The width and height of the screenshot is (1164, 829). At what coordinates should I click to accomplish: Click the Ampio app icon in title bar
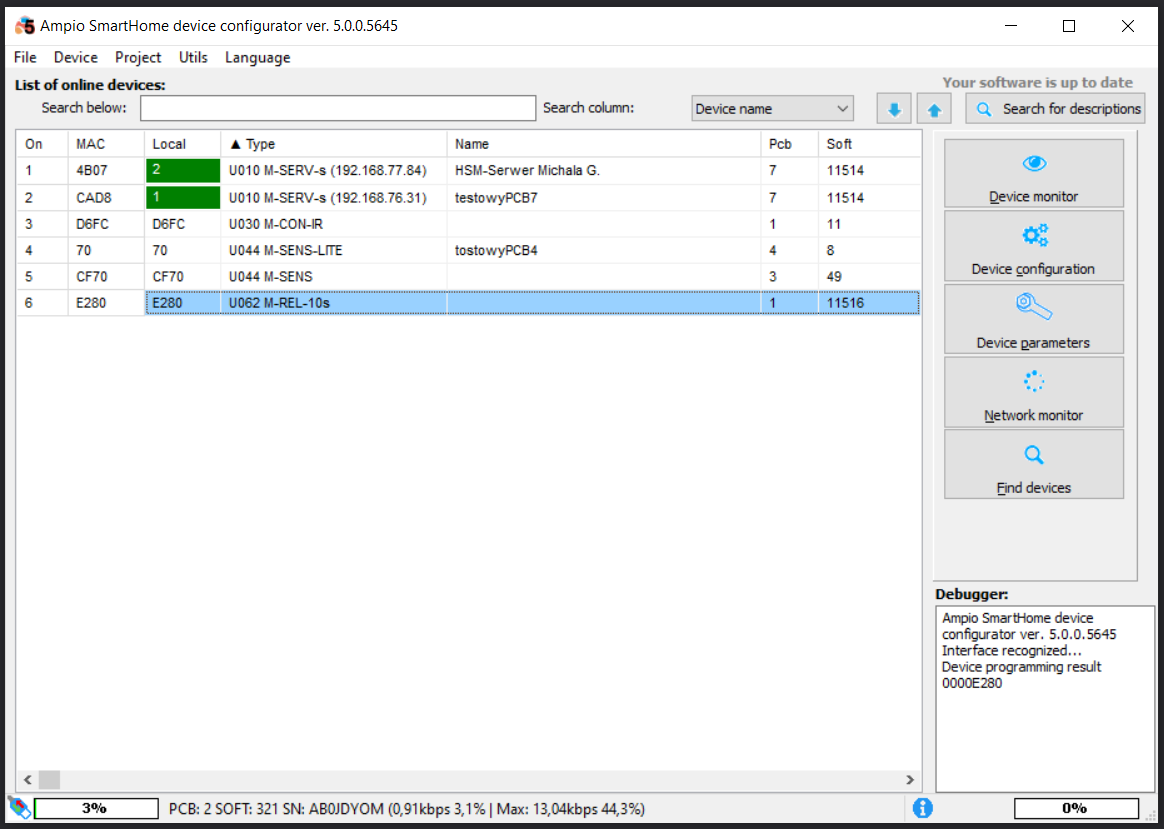point(24,26)
